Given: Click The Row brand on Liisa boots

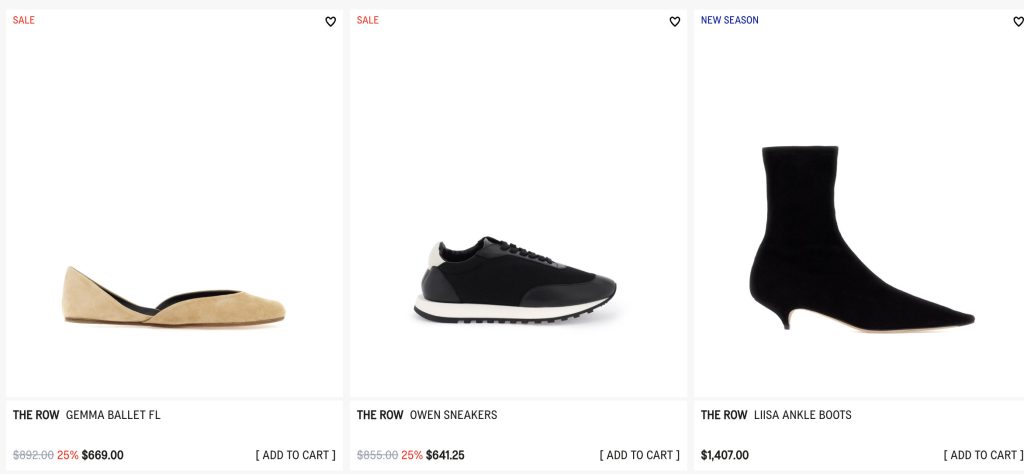Looking at the screenshot, I should pos(724,415).
